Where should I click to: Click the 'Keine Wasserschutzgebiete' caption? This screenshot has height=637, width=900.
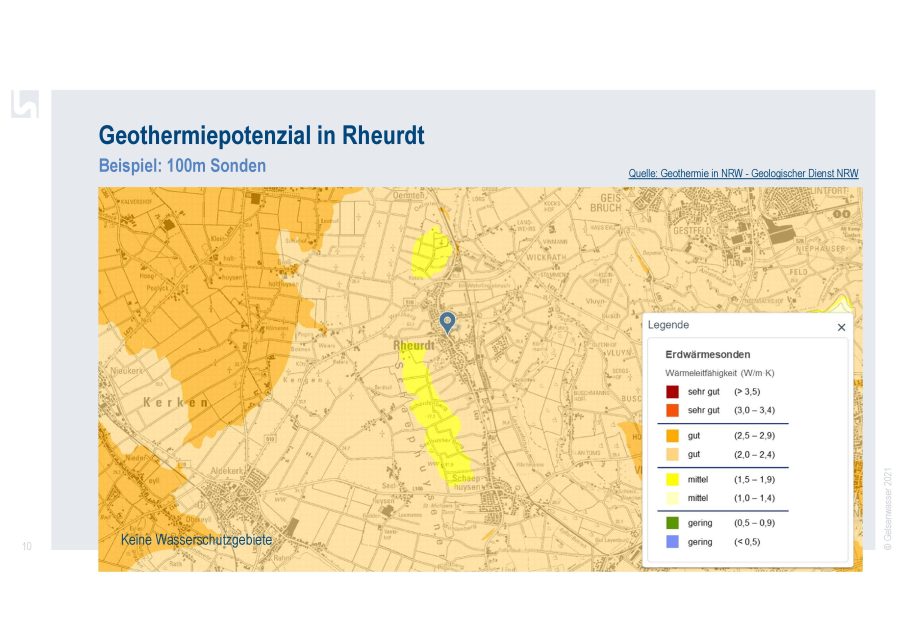point(196,540)
